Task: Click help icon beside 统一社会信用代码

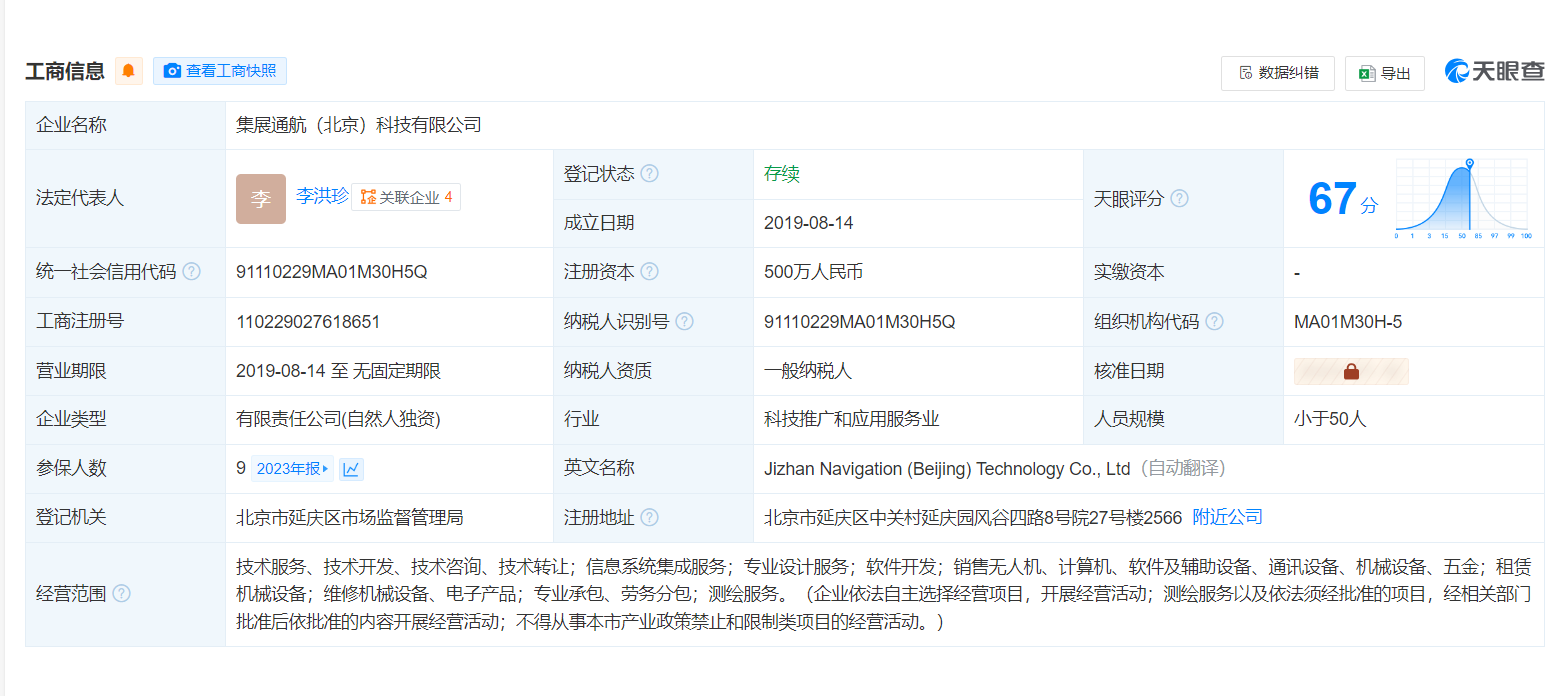Action: [x=191, y=272]
